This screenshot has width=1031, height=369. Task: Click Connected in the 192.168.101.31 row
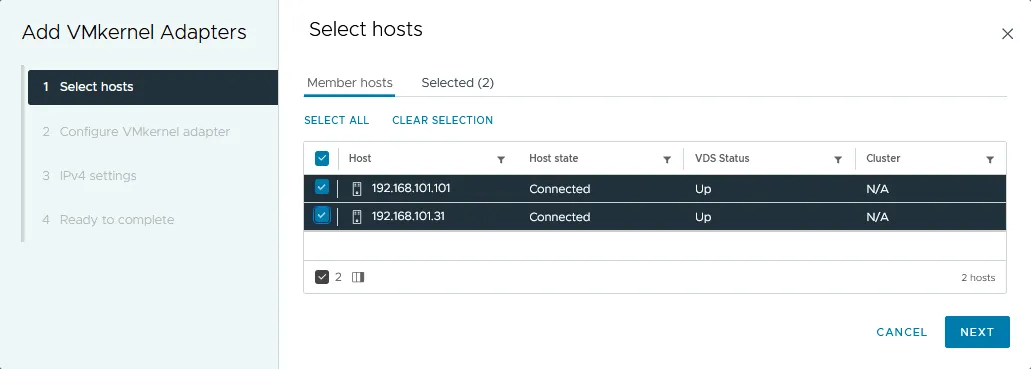[x=560, y=217]
